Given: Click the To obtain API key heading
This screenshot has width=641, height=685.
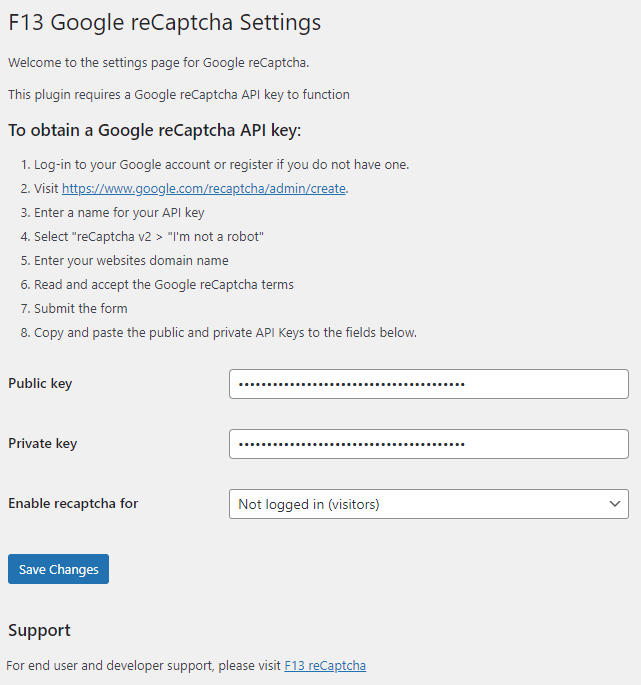Looking at the screenshot, I should pyautogui.click(x=155, y=130).
